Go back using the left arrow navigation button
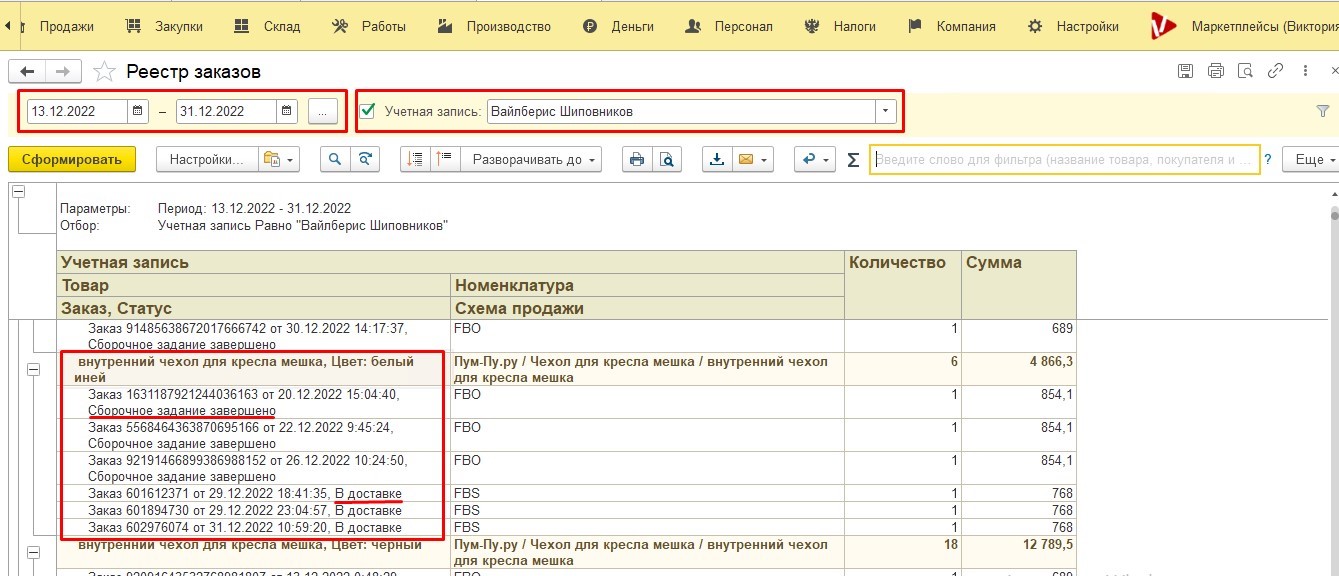 pos(27,72)
